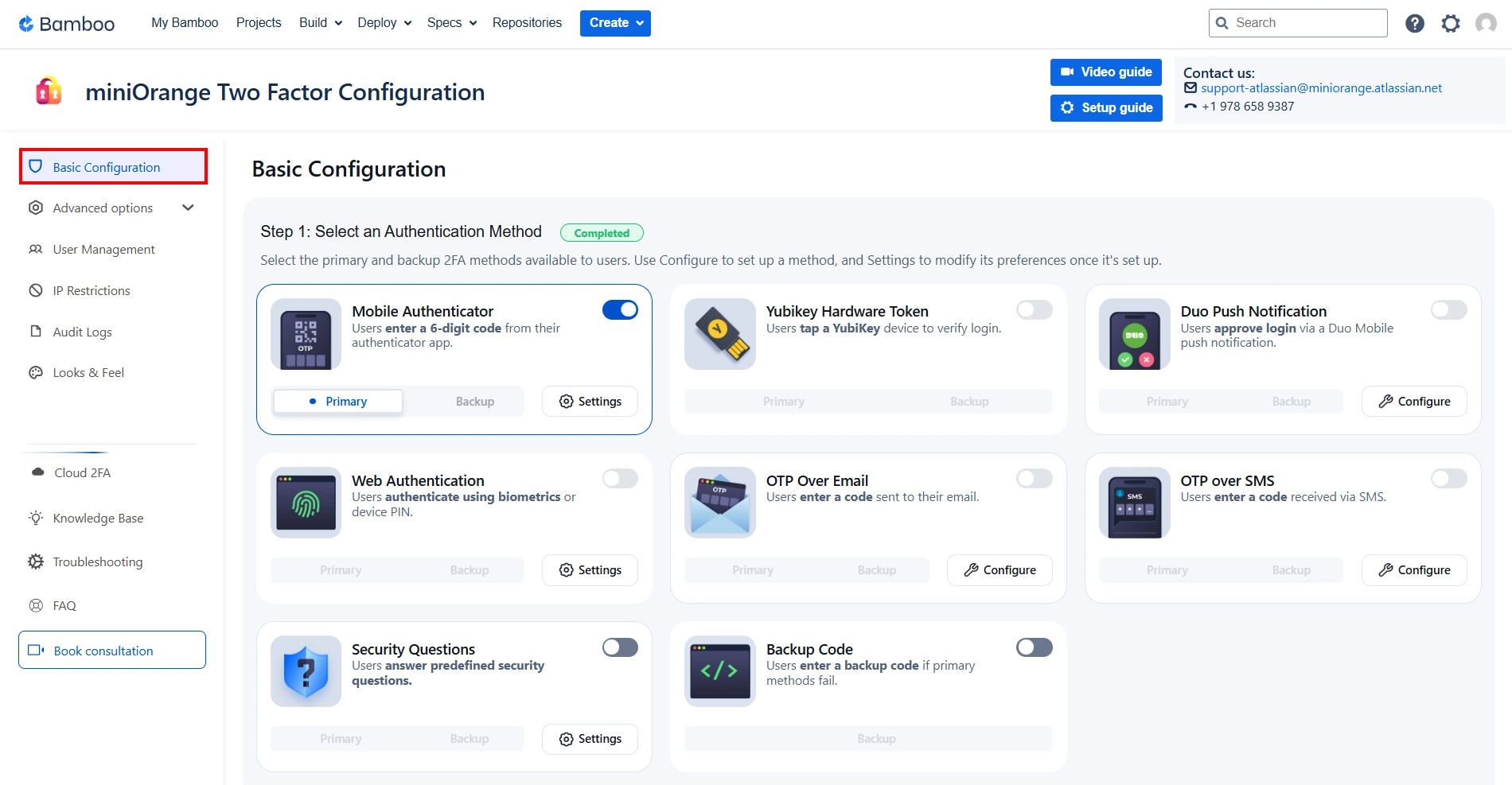Open the administration gear icon
This screenshot has width=1512, height=785.
click(x=1450, y=24)
